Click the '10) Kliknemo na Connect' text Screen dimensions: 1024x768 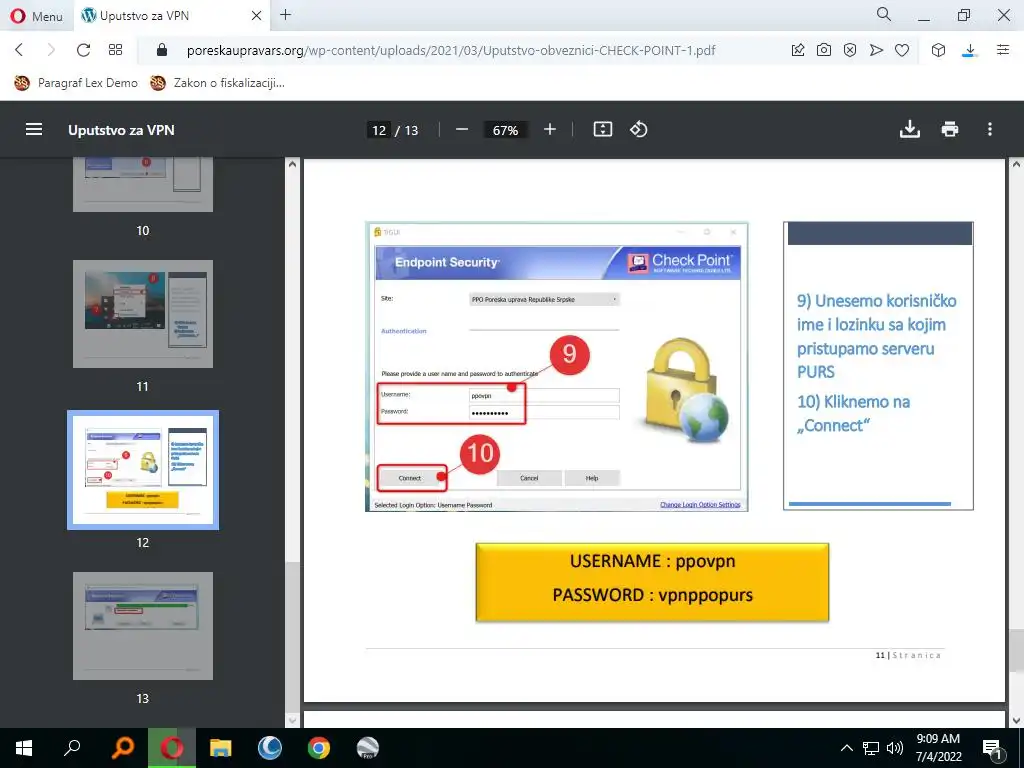click(853, 413)
